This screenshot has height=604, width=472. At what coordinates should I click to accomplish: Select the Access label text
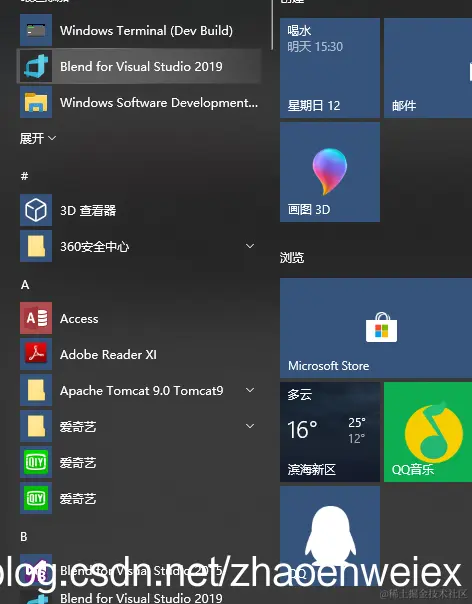point(79,319)
